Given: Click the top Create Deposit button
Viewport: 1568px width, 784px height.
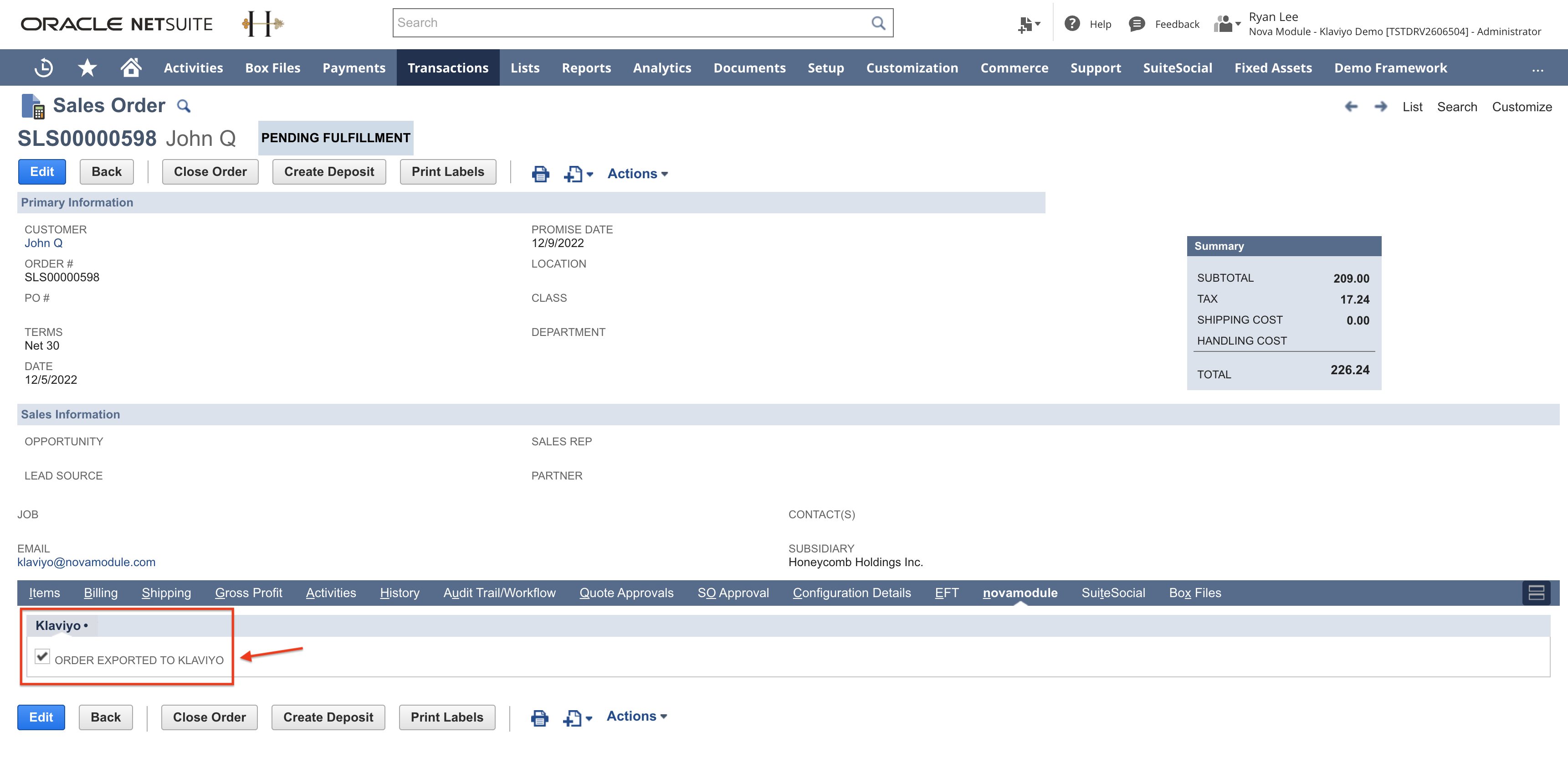Looking at the screenshot, I should coord(329,172).
